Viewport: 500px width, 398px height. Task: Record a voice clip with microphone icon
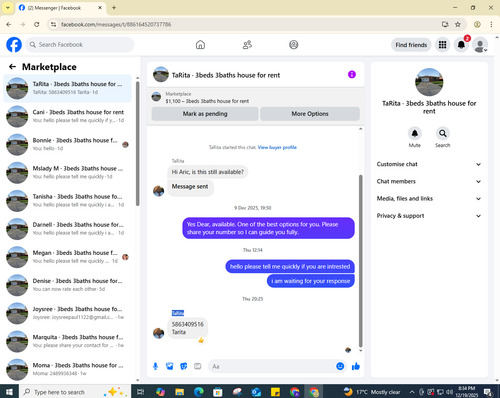click(x=155, y=366)
